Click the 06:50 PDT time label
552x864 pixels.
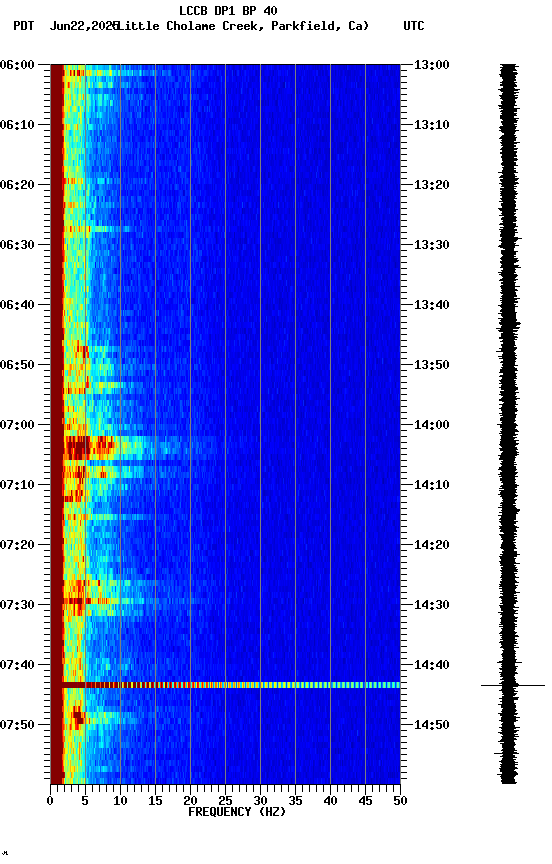pyautogui.click(x=17, y=365)
